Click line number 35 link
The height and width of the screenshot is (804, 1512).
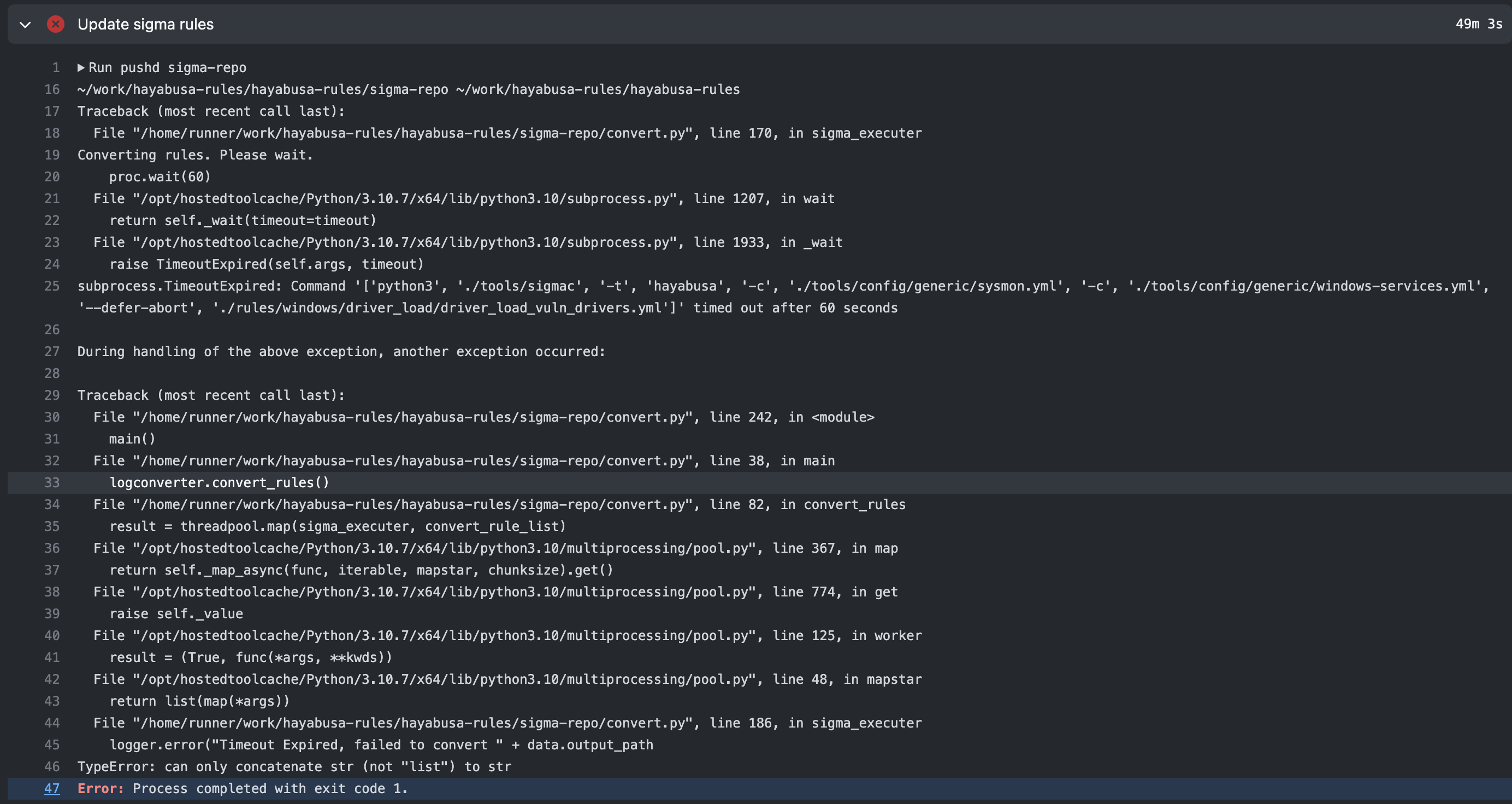coord(52,526)
